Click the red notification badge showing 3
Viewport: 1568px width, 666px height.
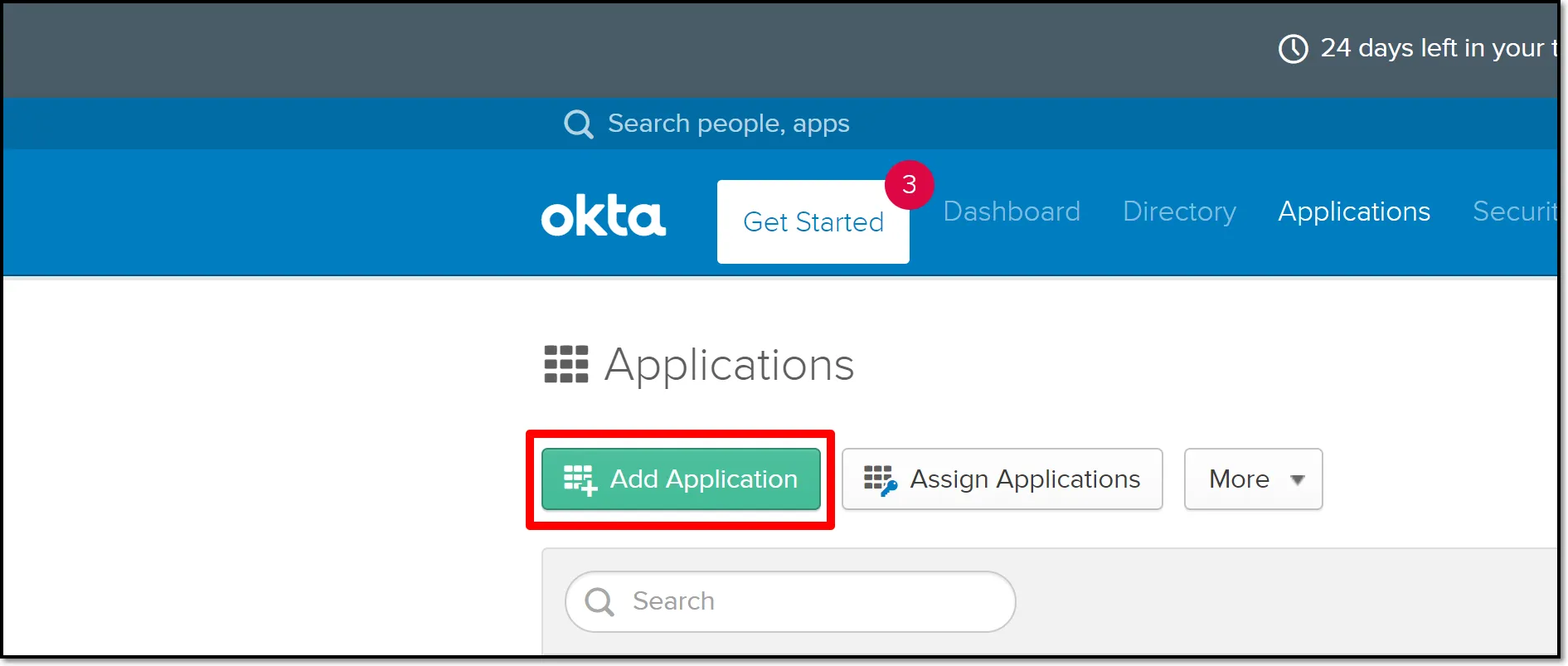(909, 184)
